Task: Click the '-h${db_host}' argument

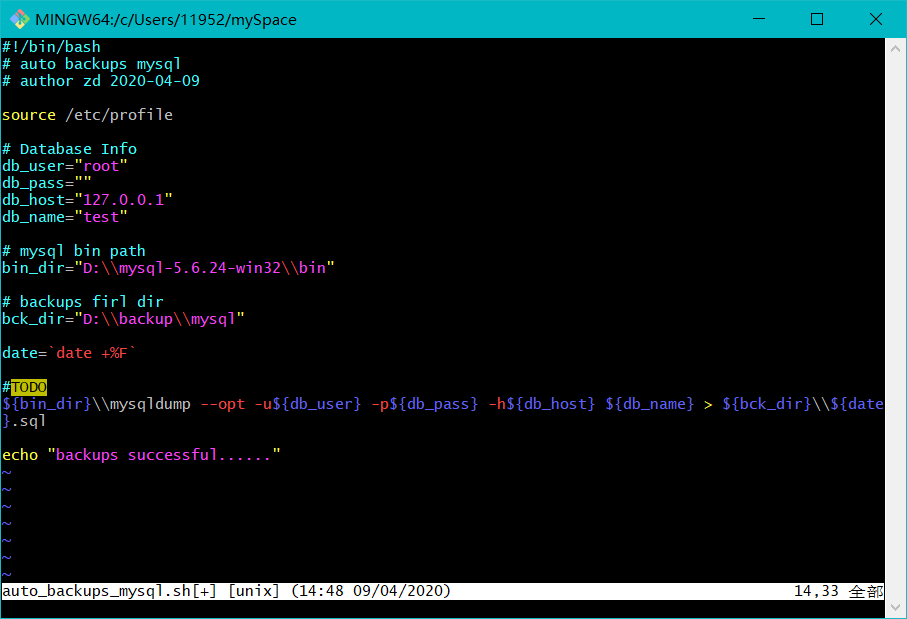Action: pyautogui.click(x=542, y=404)
